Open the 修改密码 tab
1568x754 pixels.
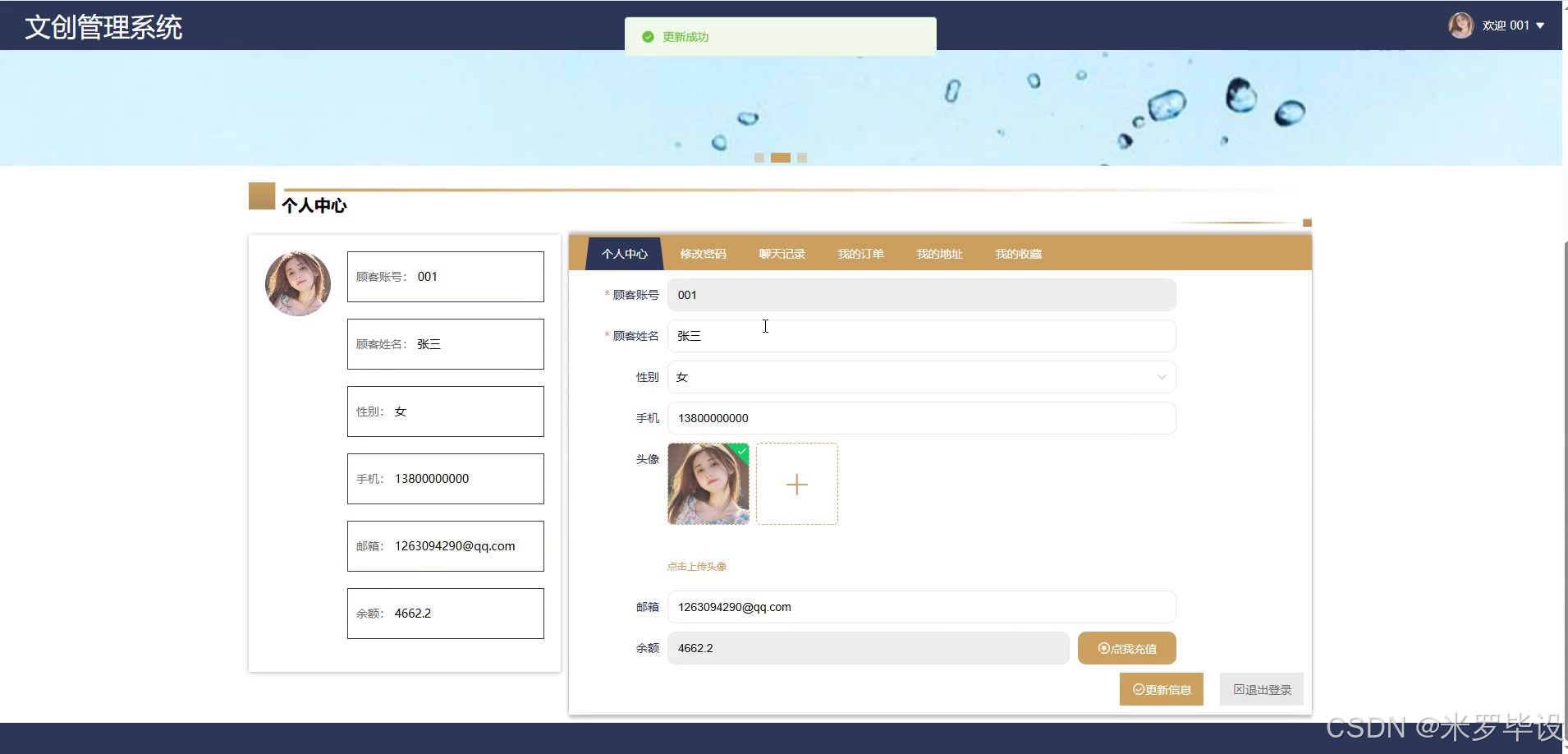[x=703, y=254]
